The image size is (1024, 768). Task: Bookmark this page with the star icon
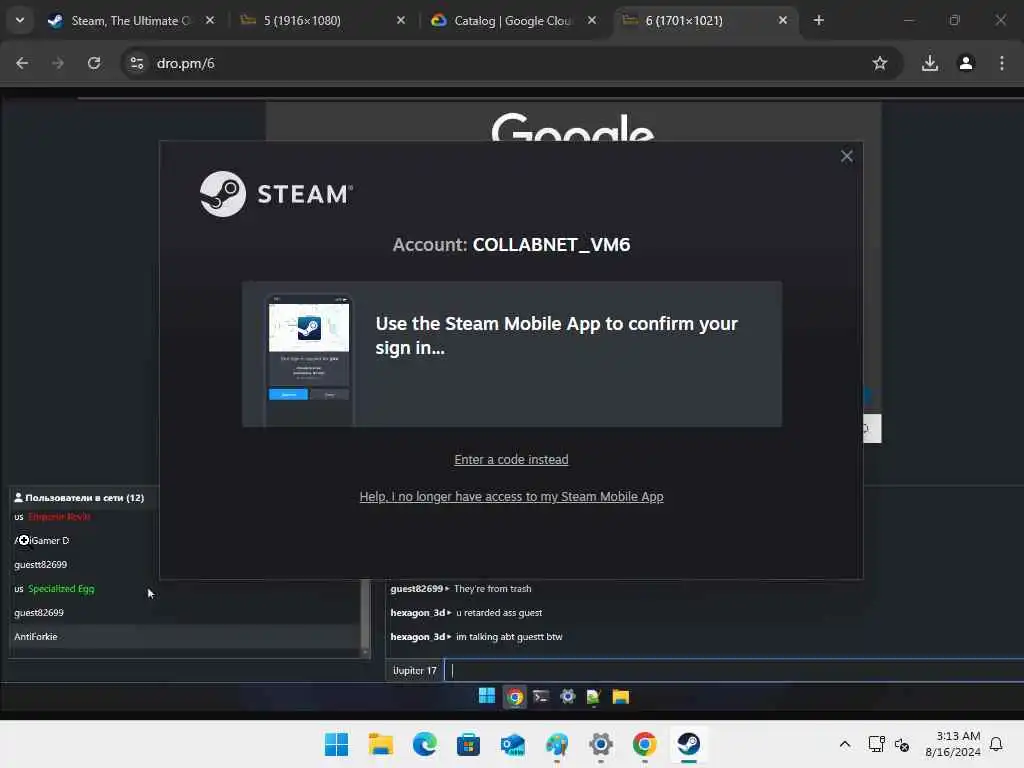tap(880, 63)
